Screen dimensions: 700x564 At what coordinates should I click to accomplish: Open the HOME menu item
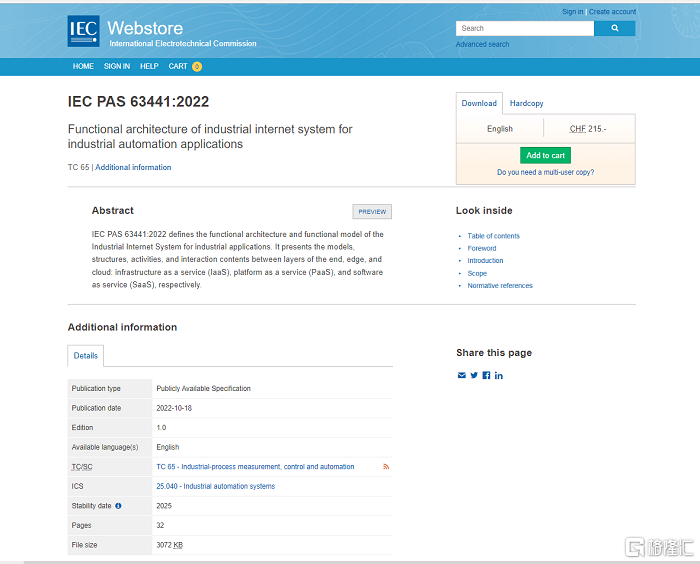pyautogui.click(x=83, y=66)
